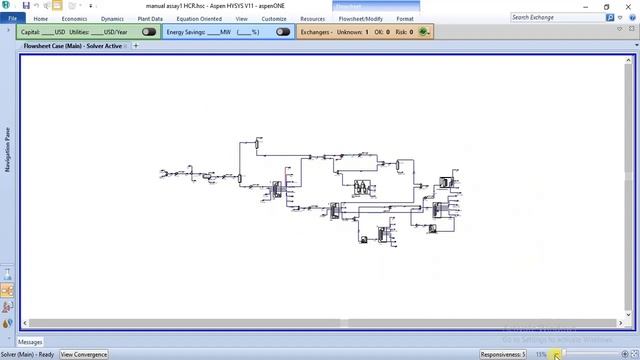The width and height of the screenshot is (640, 360).
Task: Click the Save icon in quick access toolbar
Action: click(x=26, y=6)
